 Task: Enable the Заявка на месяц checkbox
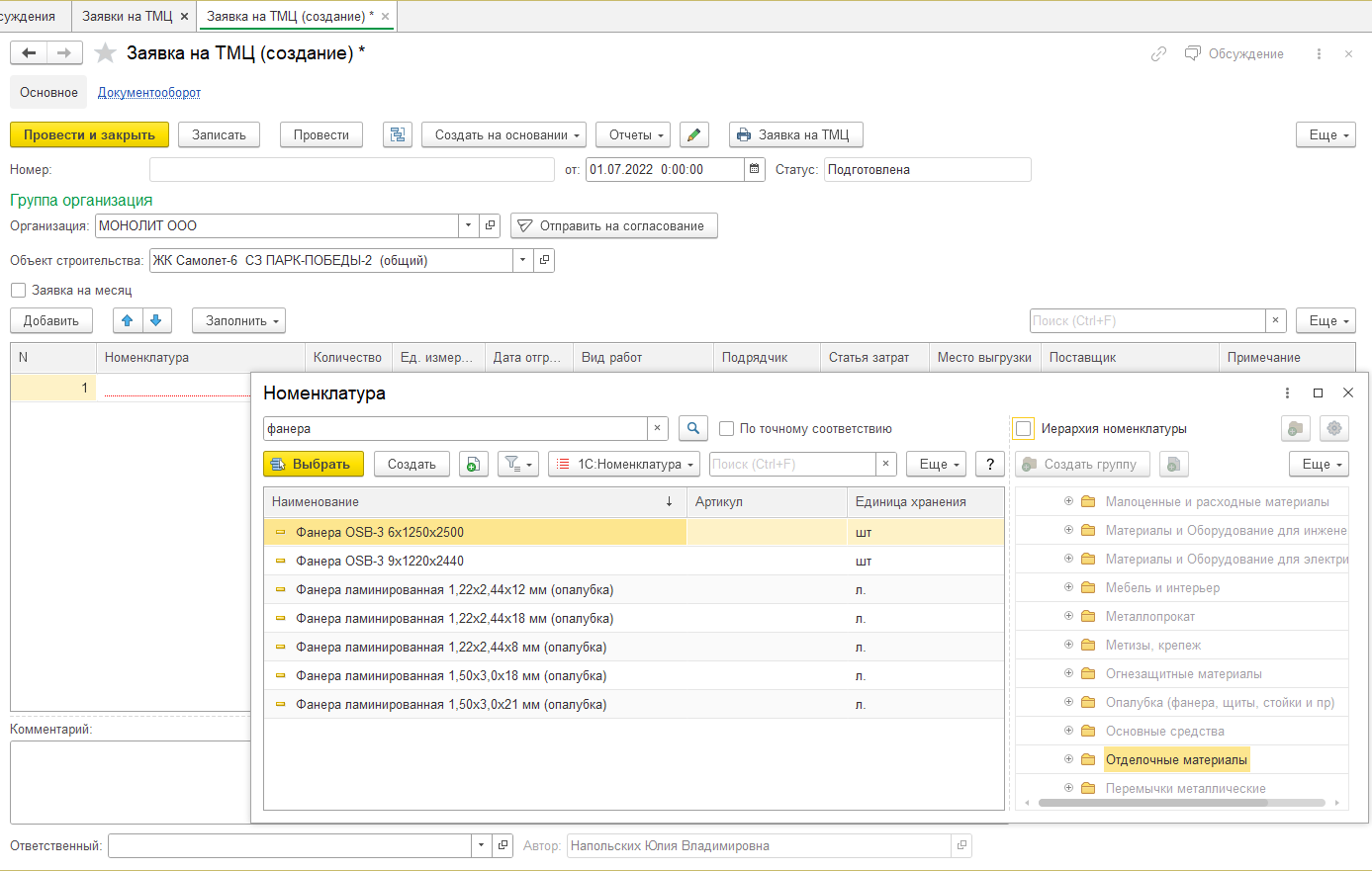(19, 291)
